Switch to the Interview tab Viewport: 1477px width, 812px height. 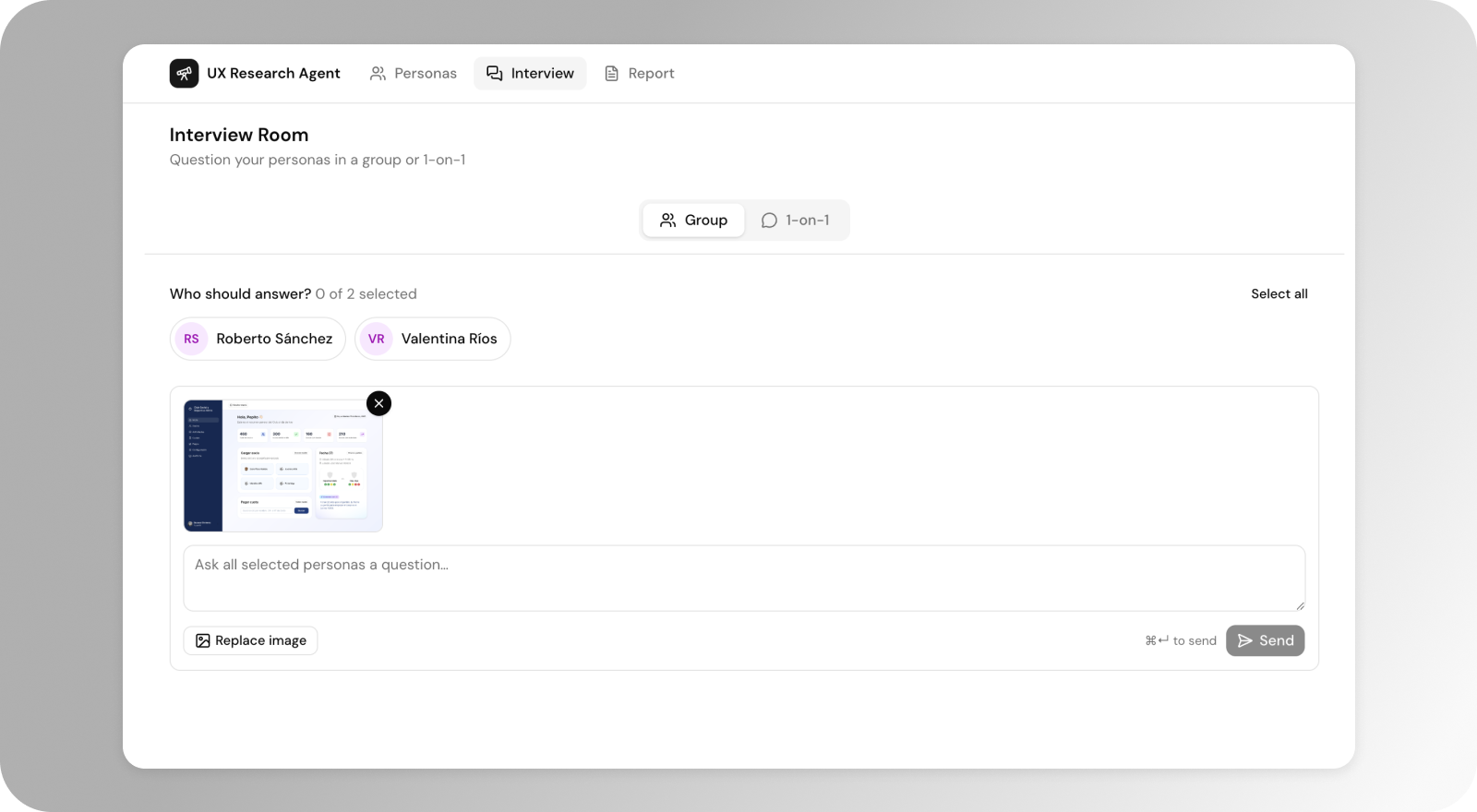coord(530,73)
